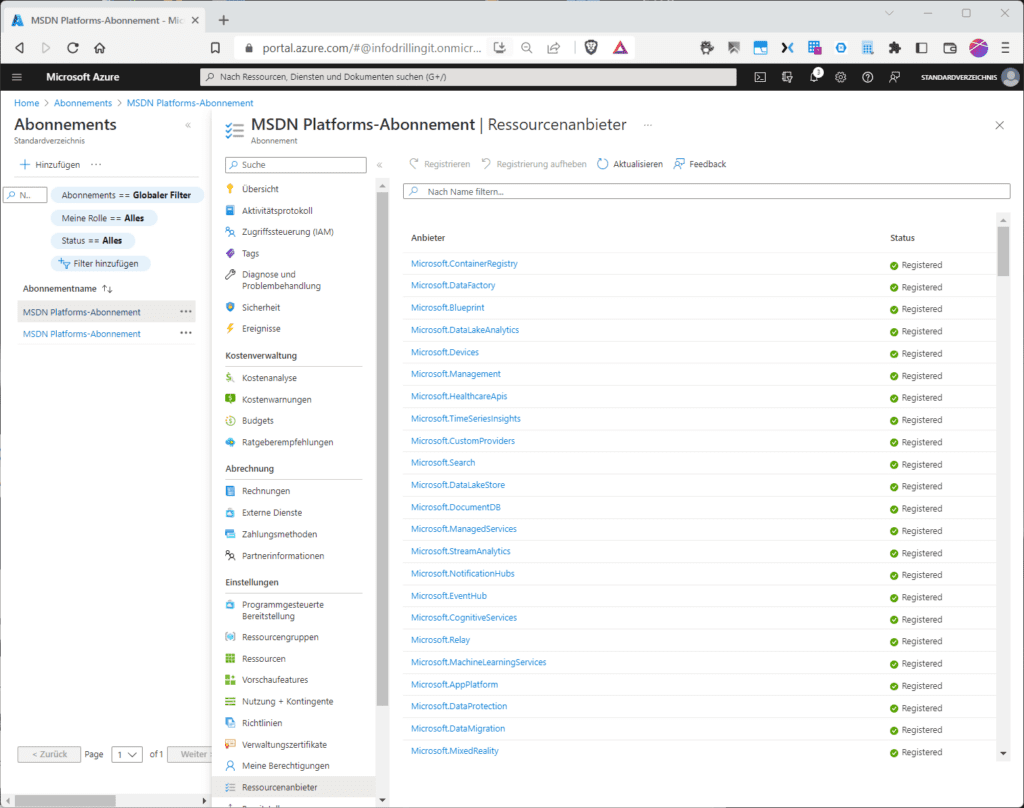Click the Brave shields icon
Screen dimensions: 1024x808
[591, 48]
